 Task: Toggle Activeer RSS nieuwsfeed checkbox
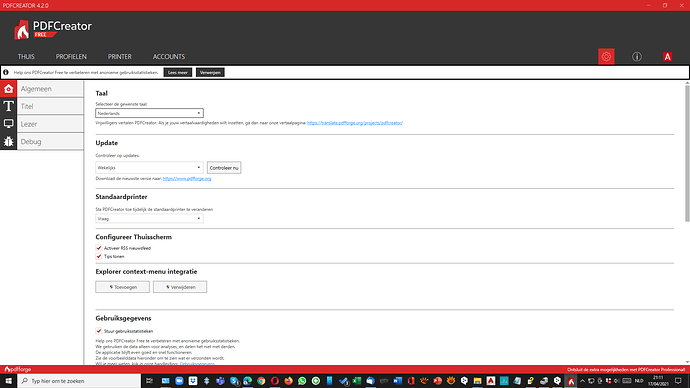pyautogui.click(x=99, y=248)
